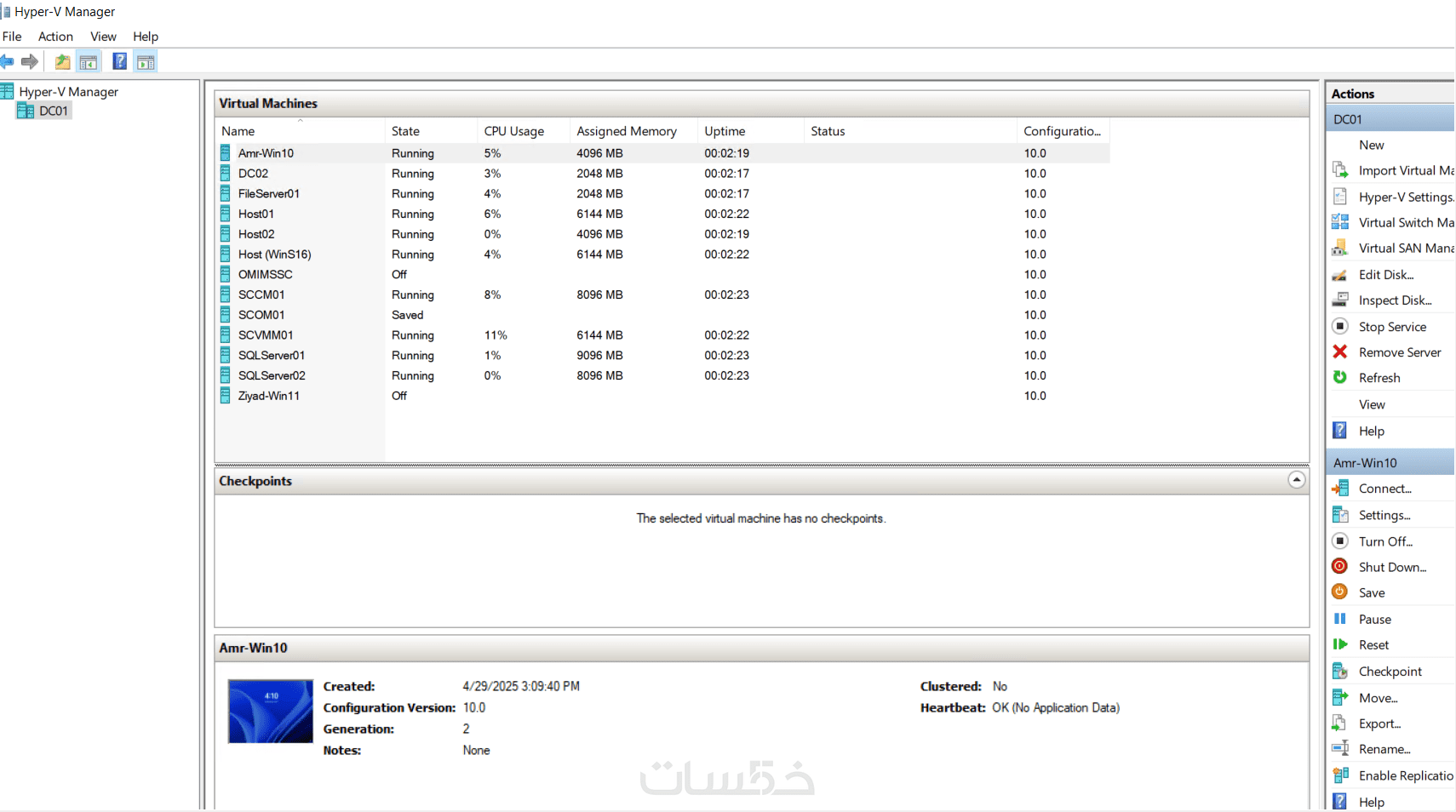Click the Turn Off action icon
Screen dimensions: 1456x812
pyautogui.click(x=1340, y=540)
